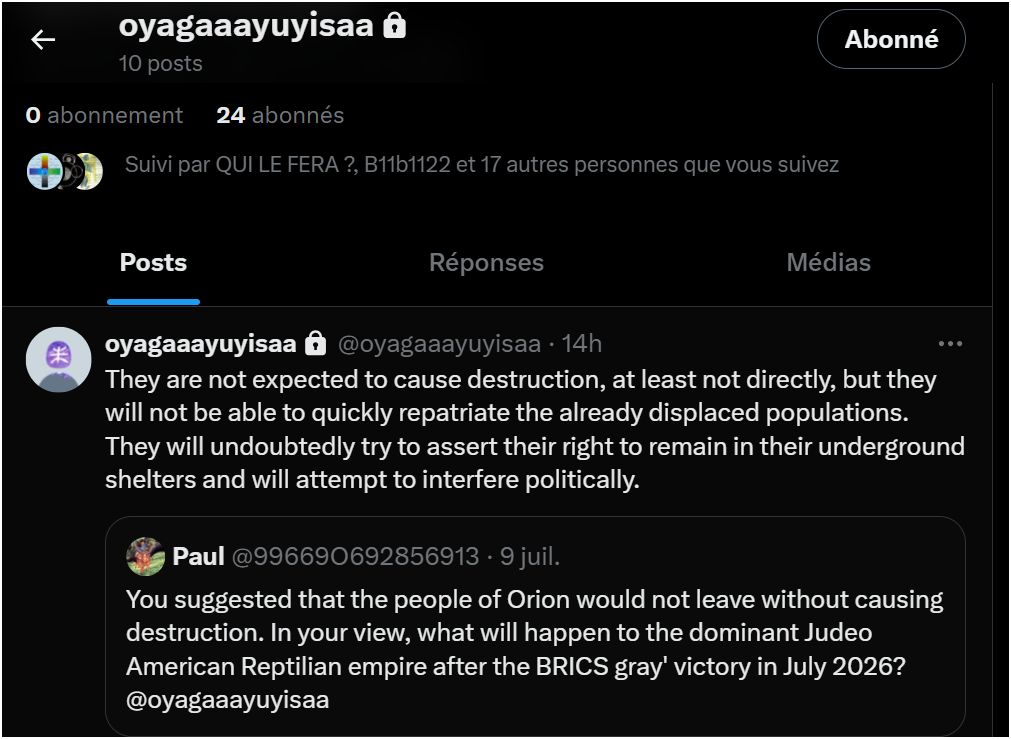Click the cross-pattern follower avatar
This screenshot has width=1011, height=739.
(43, 172)
